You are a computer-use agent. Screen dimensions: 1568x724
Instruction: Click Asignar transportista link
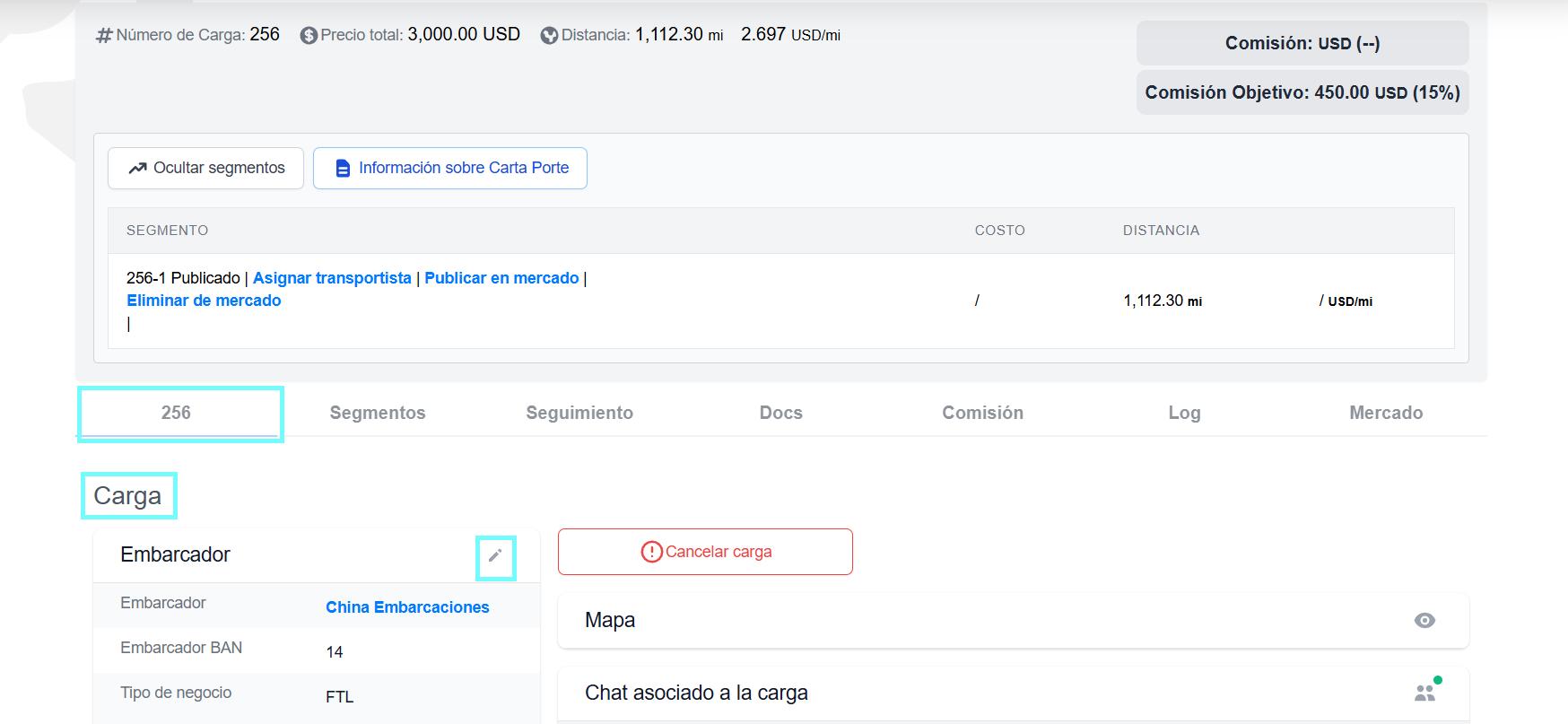[332, 278]
